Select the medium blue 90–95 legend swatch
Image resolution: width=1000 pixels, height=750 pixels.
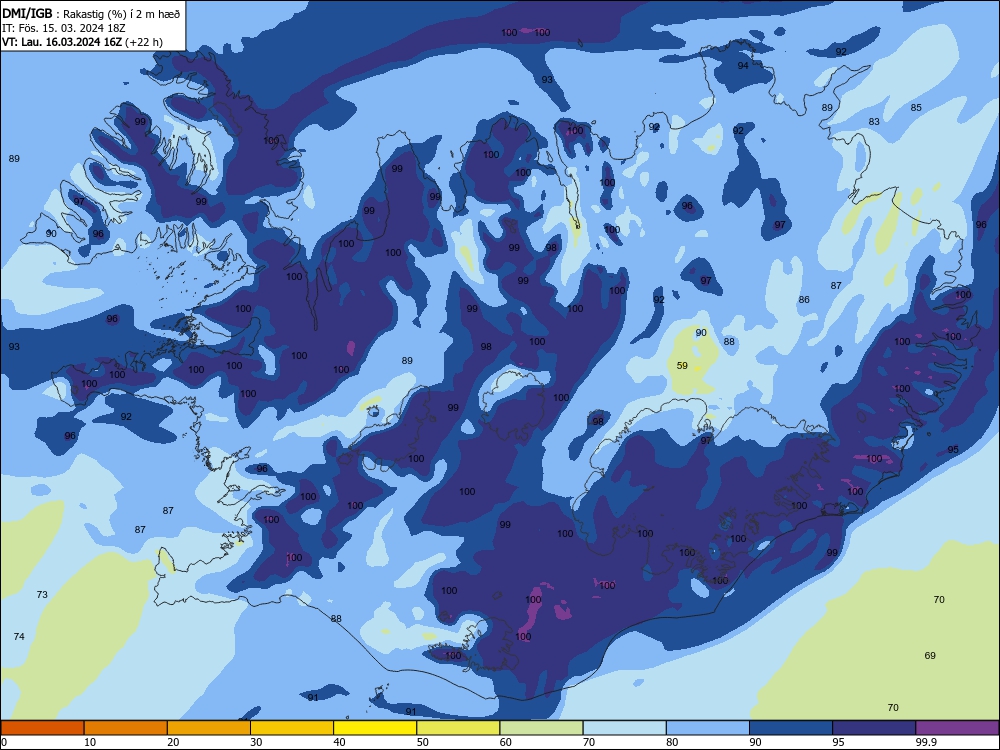point(791,728)
